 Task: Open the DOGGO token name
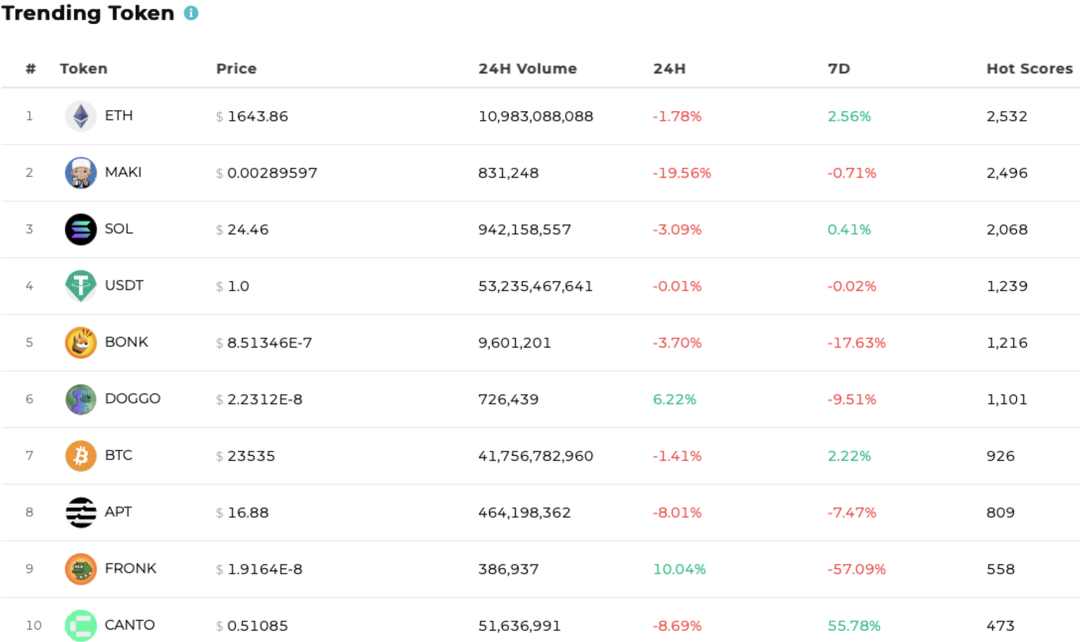pyautogui.click(x=132, y=398)
